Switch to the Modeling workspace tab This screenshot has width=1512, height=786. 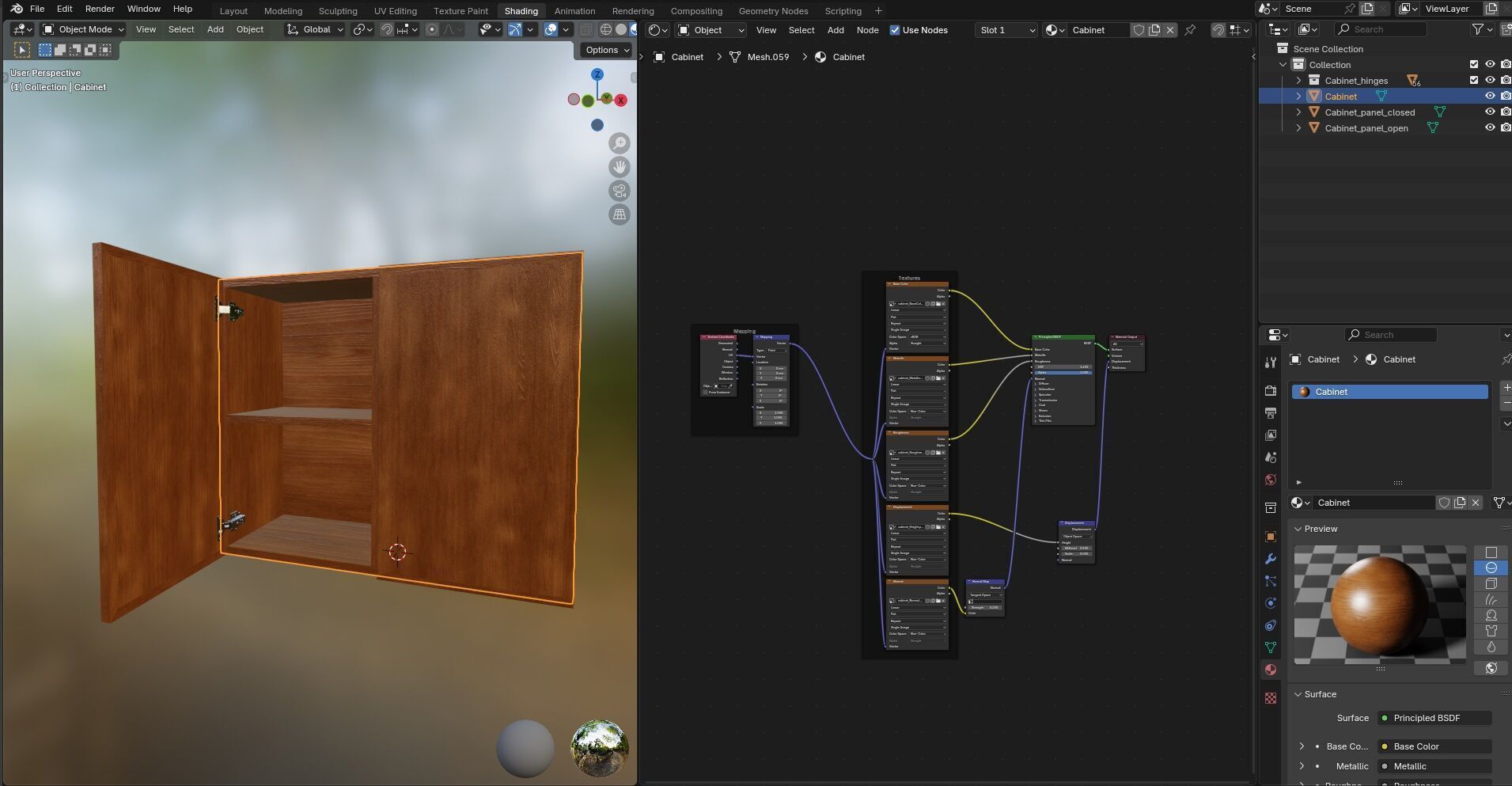click(283, 11)
